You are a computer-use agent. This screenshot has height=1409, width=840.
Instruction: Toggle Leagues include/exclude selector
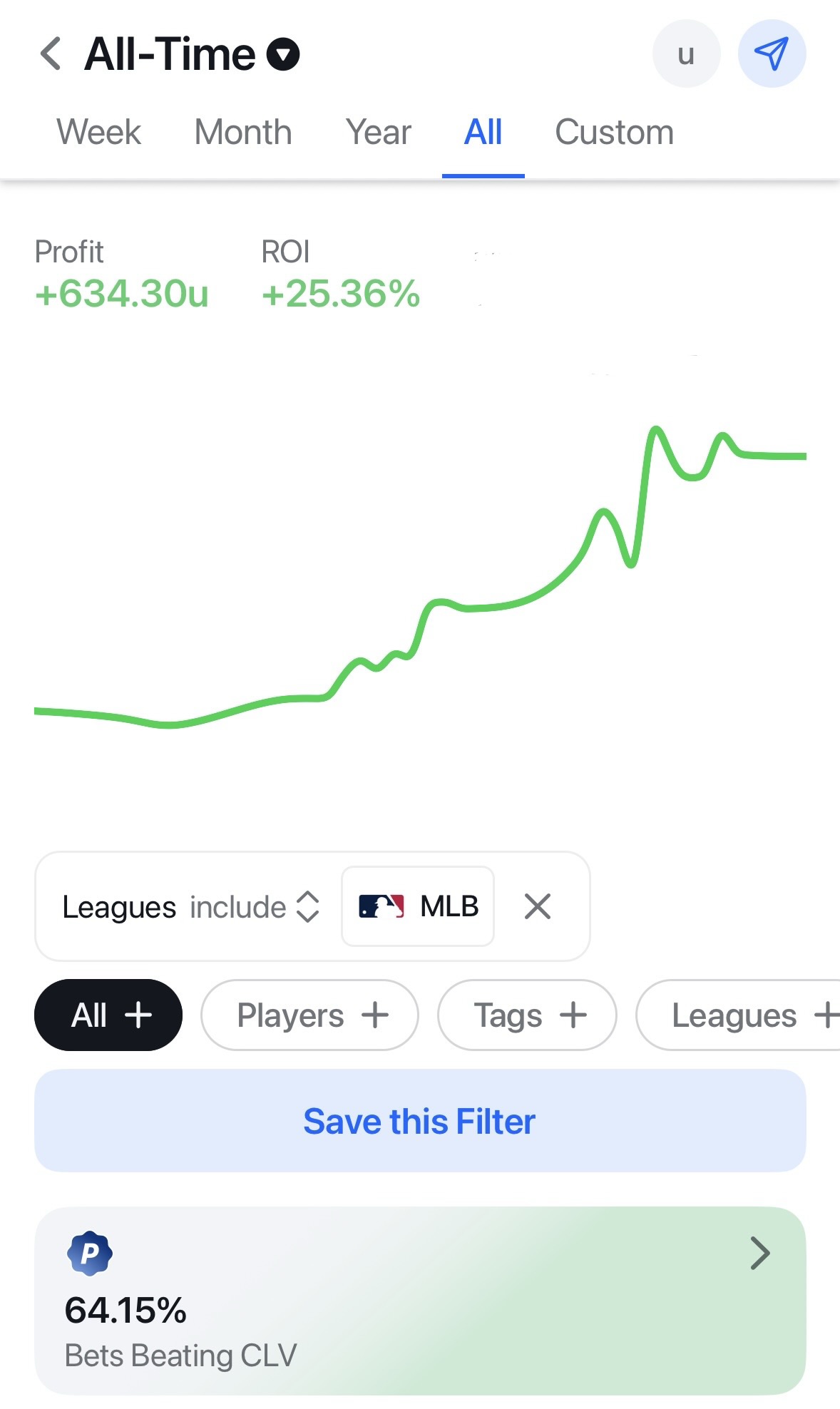tap(307, 907)
